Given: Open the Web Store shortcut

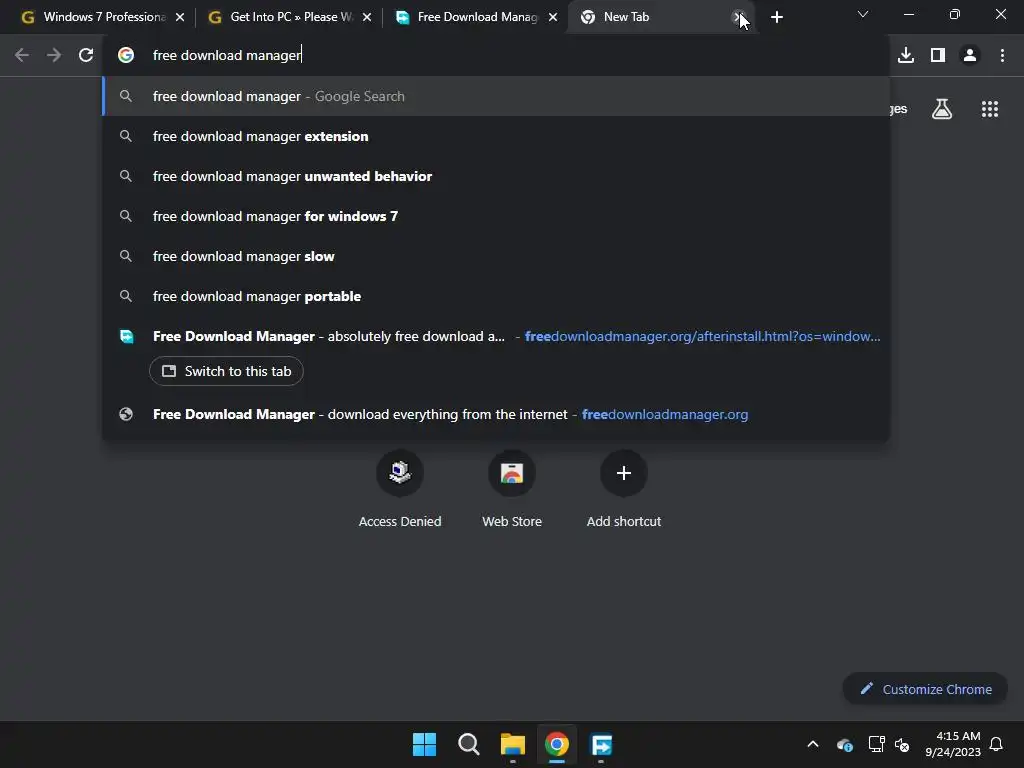Looking at the screenshot, I should (512, 490).
